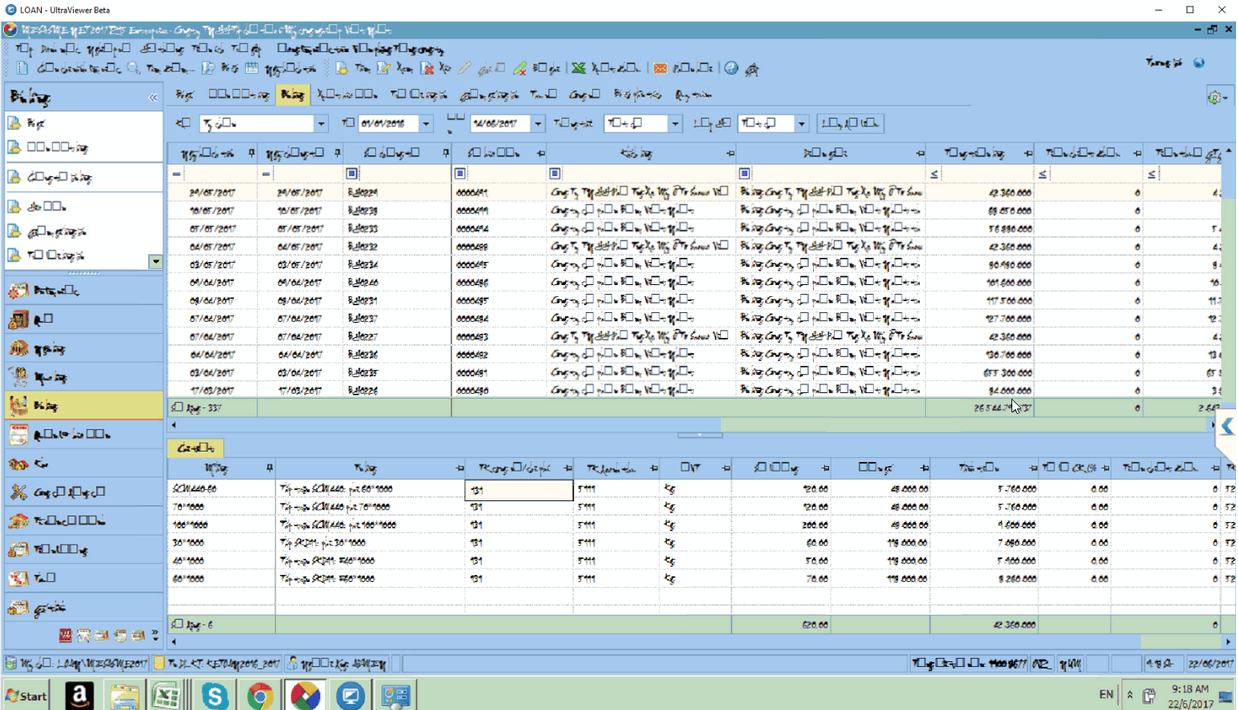Open the Amazon icon on the taskbar
The image size is (1238, 710).
pos(80,695)
